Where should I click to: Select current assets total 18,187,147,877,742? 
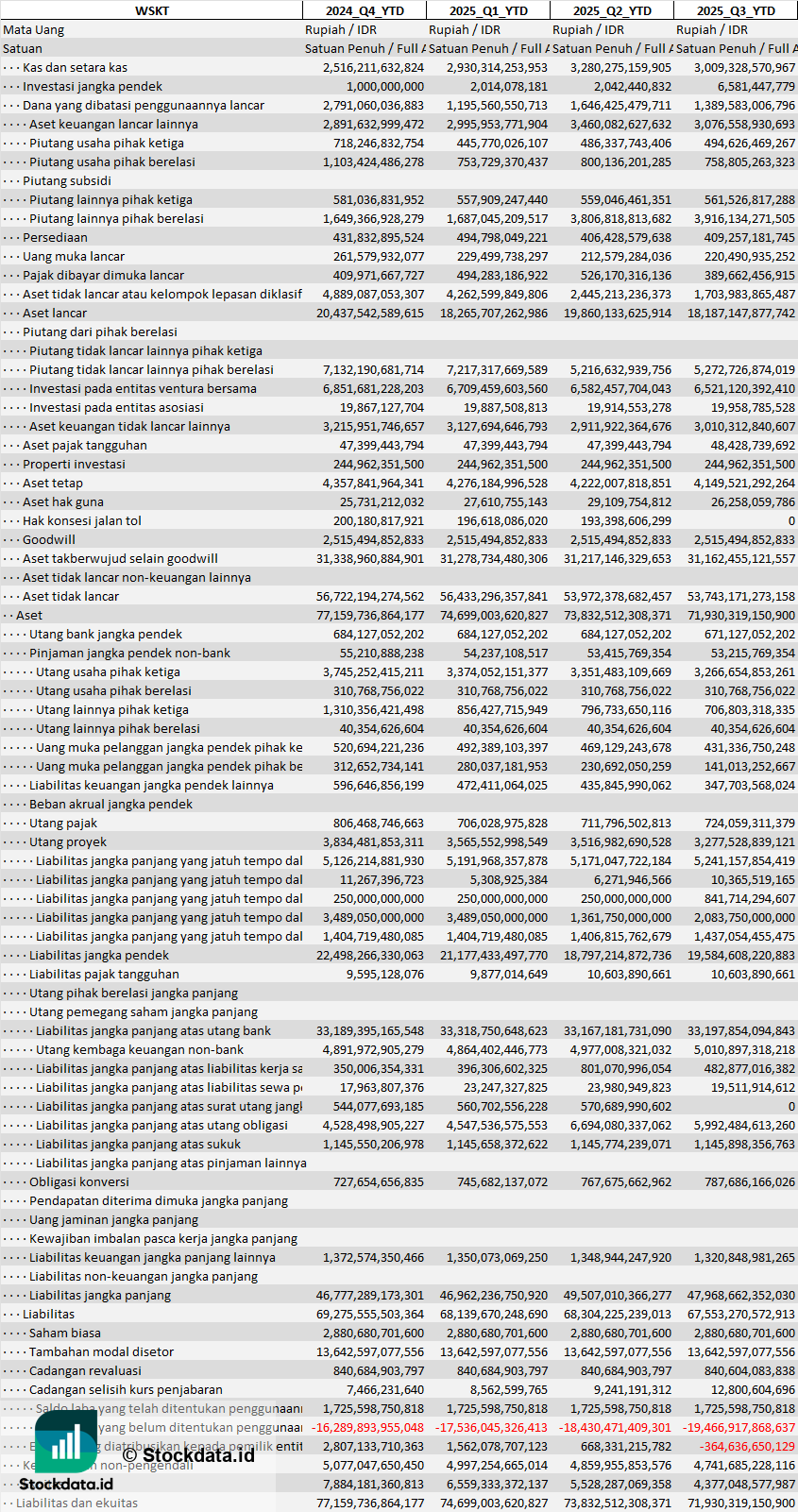pyautogui.click(x=741, y=313)
